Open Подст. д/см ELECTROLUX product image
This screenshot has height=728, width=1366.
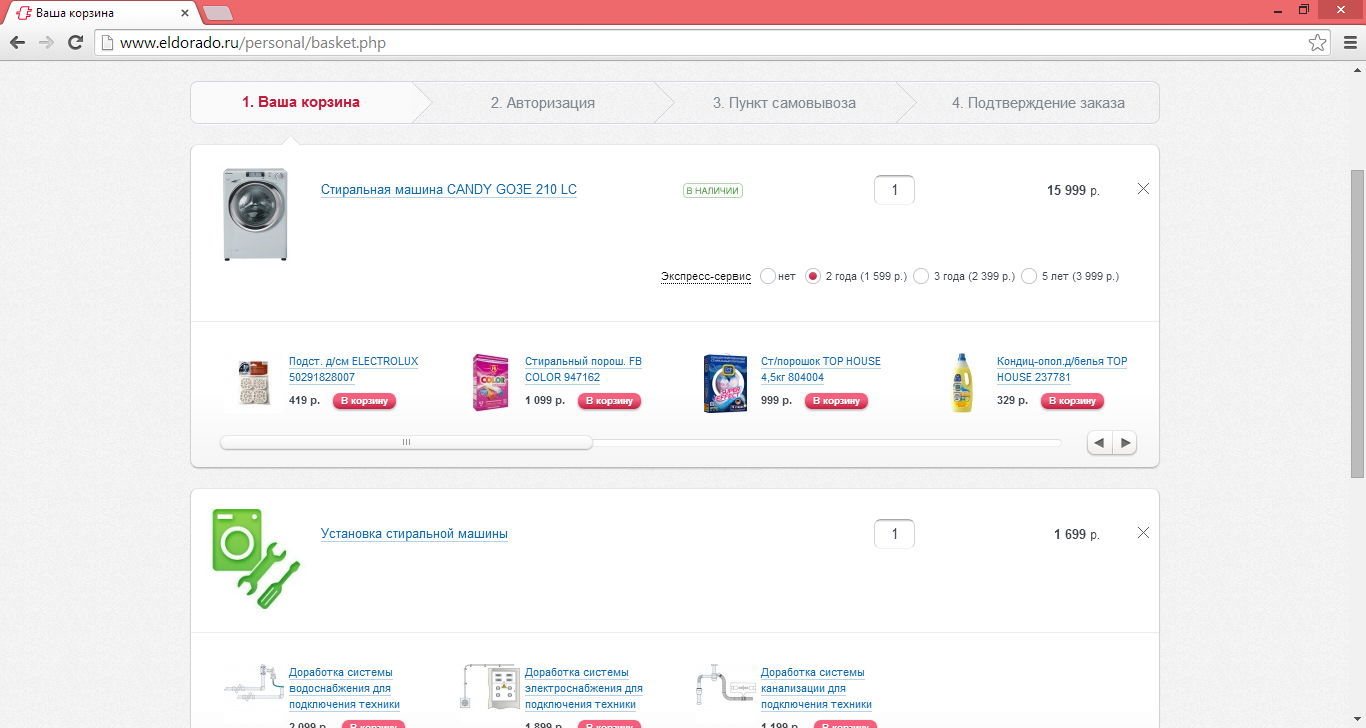click(253, 382)
